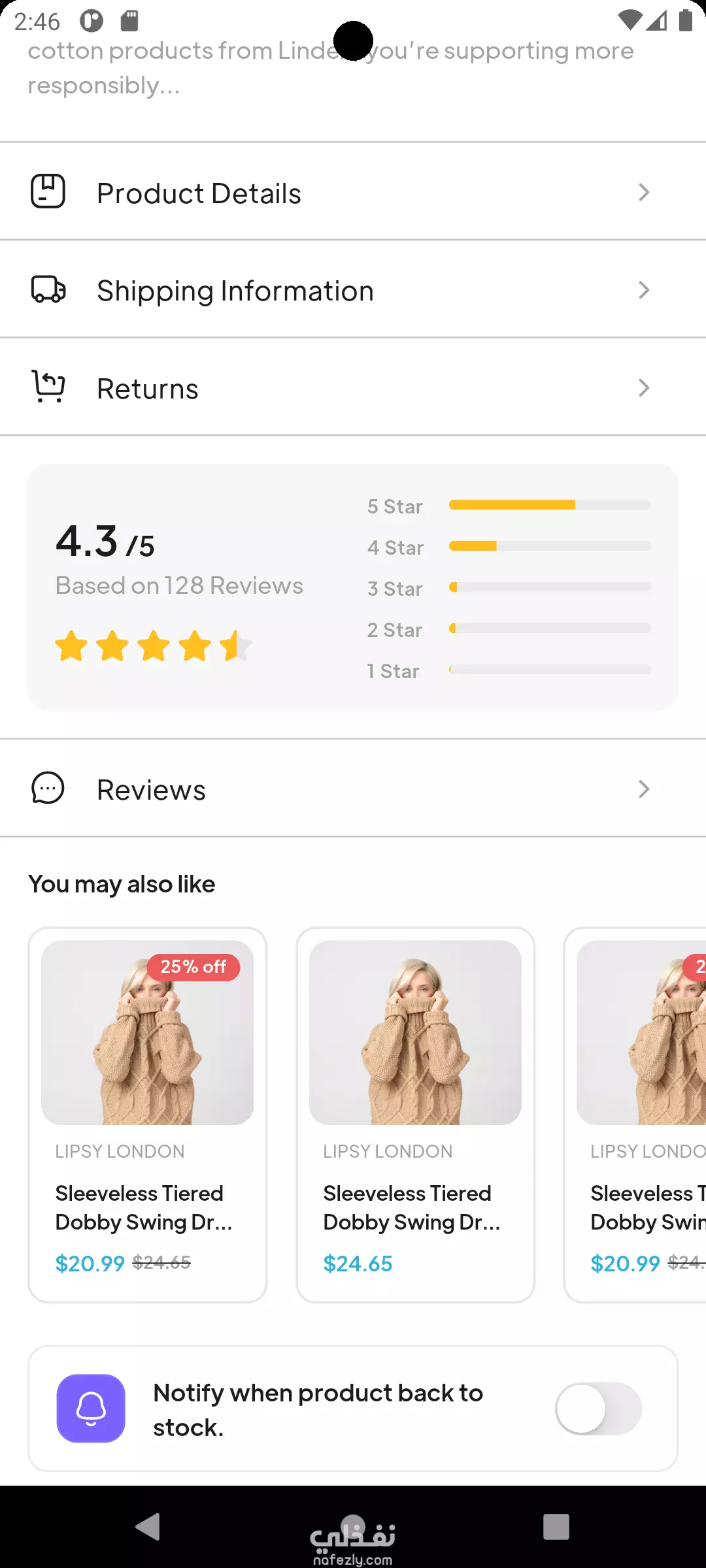The image size is (706, 1568).
Task: Tap the Returns cart icon
Action: 48,386
